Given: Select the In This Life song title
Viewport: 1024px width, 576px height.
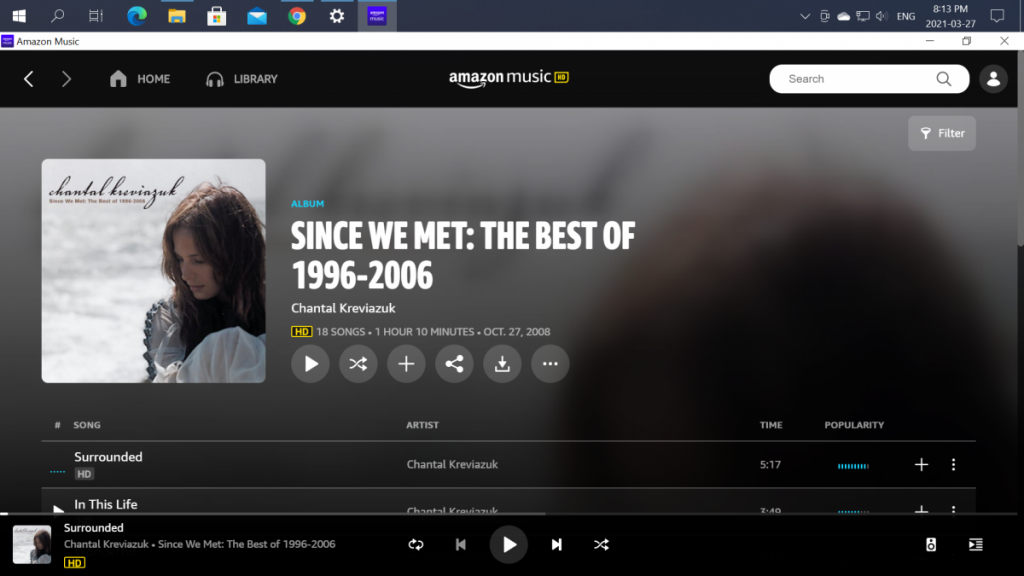Looking at the screenshot, I should 106,504.
